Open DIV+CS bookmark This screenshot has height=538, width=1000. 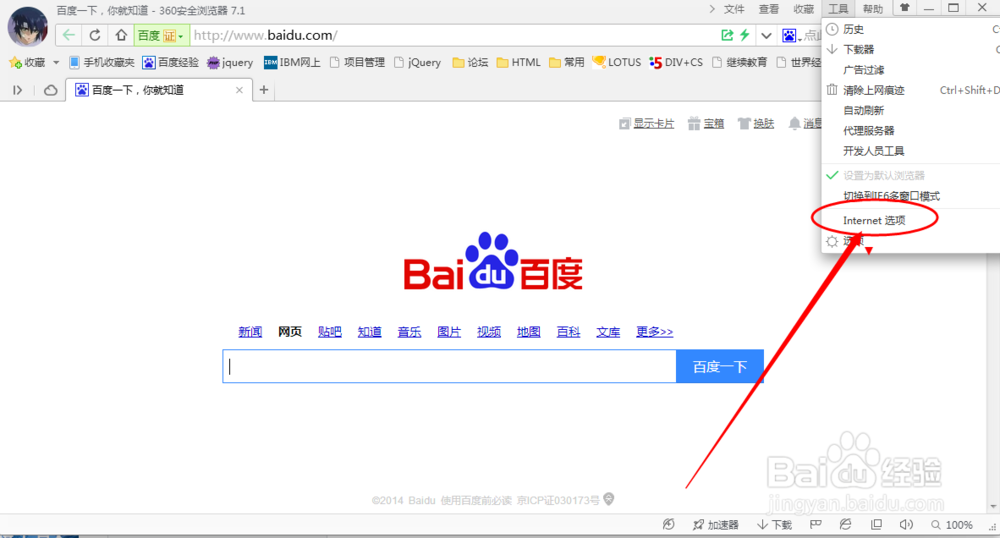tap(676, 62)
